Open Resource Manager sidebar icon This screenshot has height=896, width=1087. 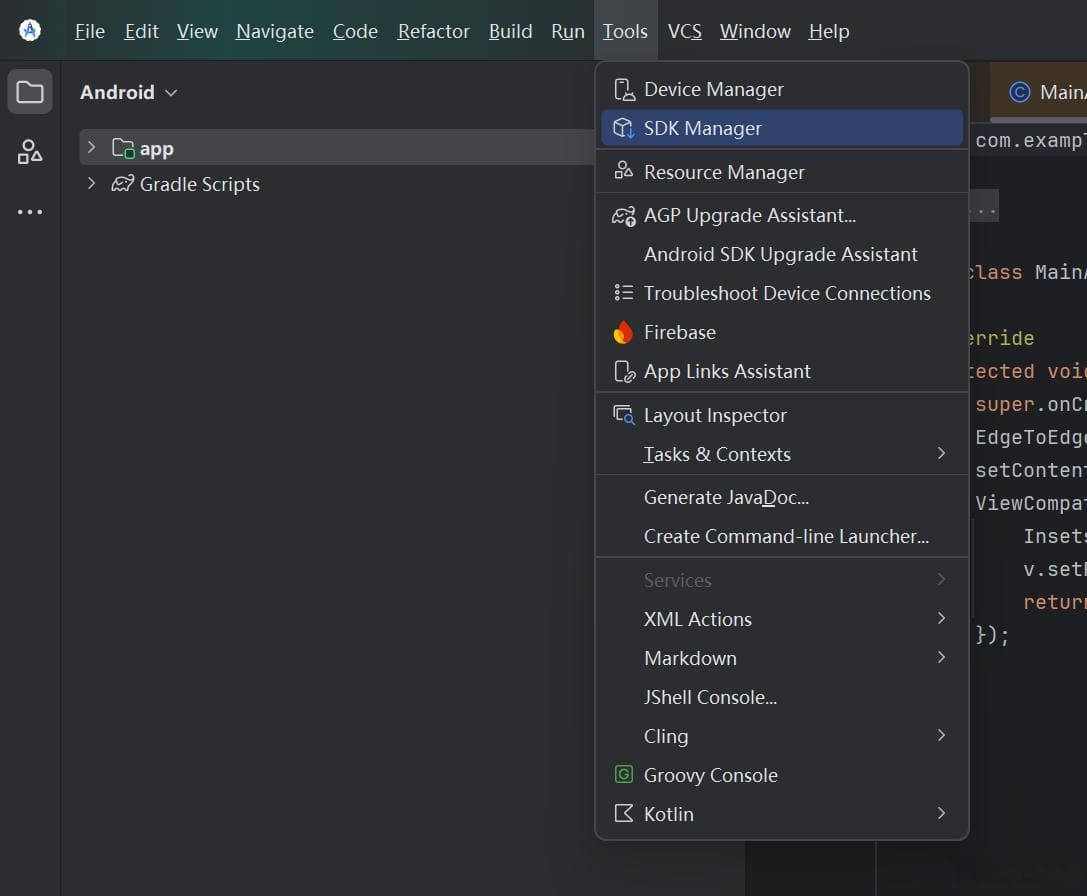coord(30,151)
